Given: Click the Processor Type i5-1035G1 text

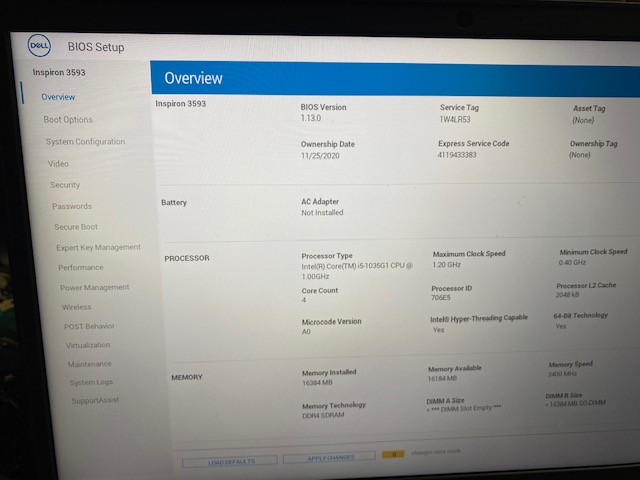Looking at the screenshot, I should tap(357, 271).
